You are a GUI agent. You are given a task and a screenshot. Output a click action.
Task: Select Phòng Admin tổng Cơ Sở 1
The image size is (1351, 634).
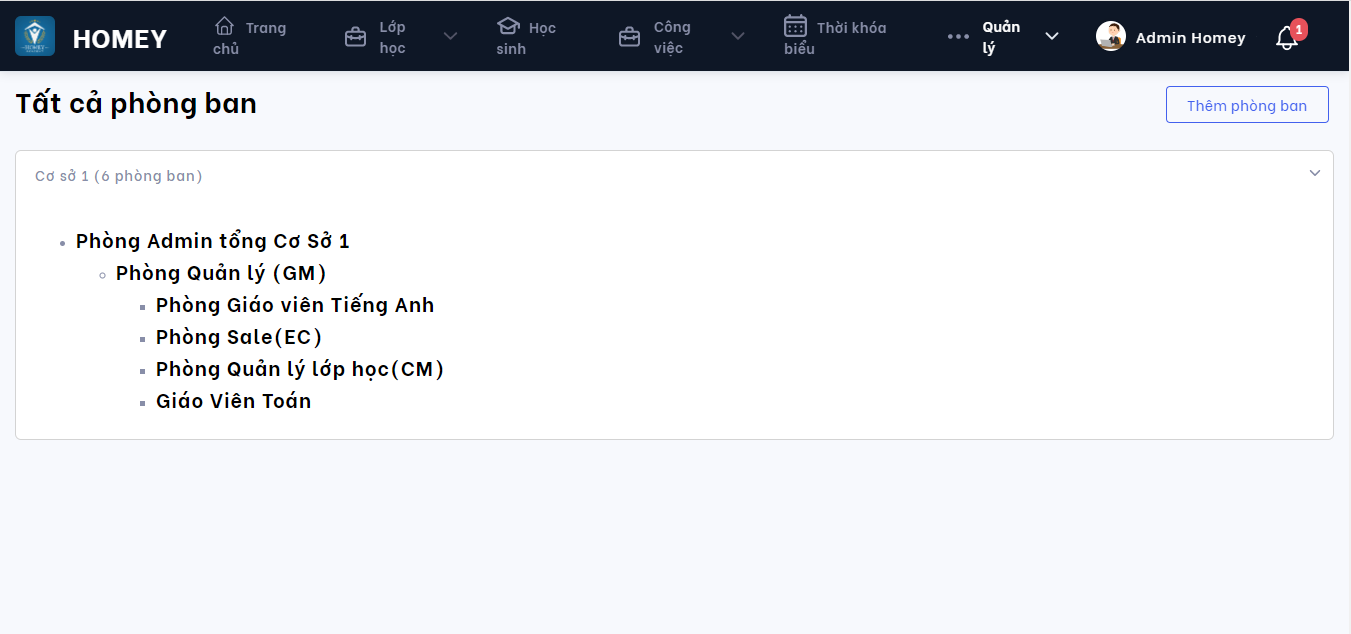tap(213, 241)
